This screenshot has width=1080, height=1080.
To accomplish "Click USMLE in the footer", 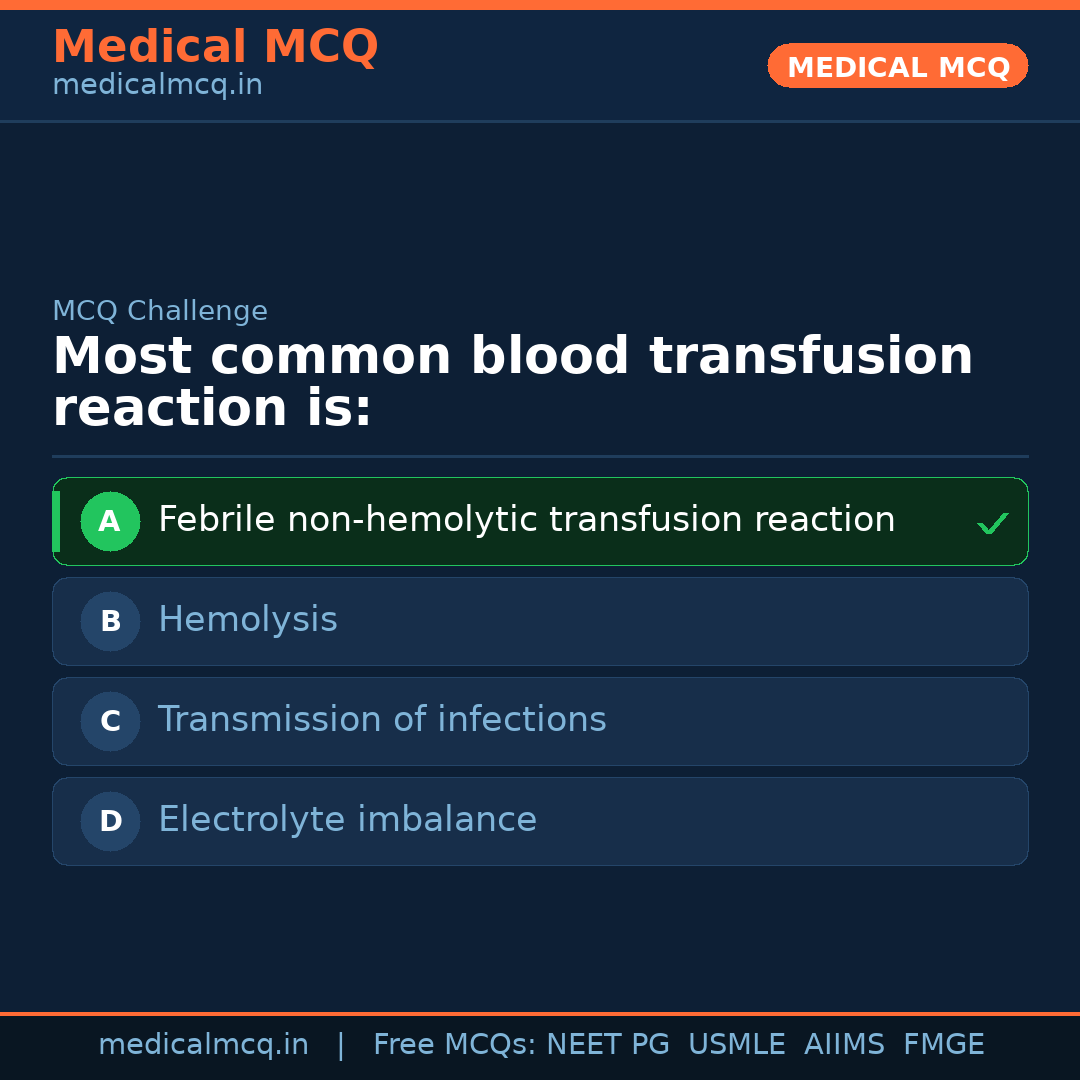I will (736, 1045).
